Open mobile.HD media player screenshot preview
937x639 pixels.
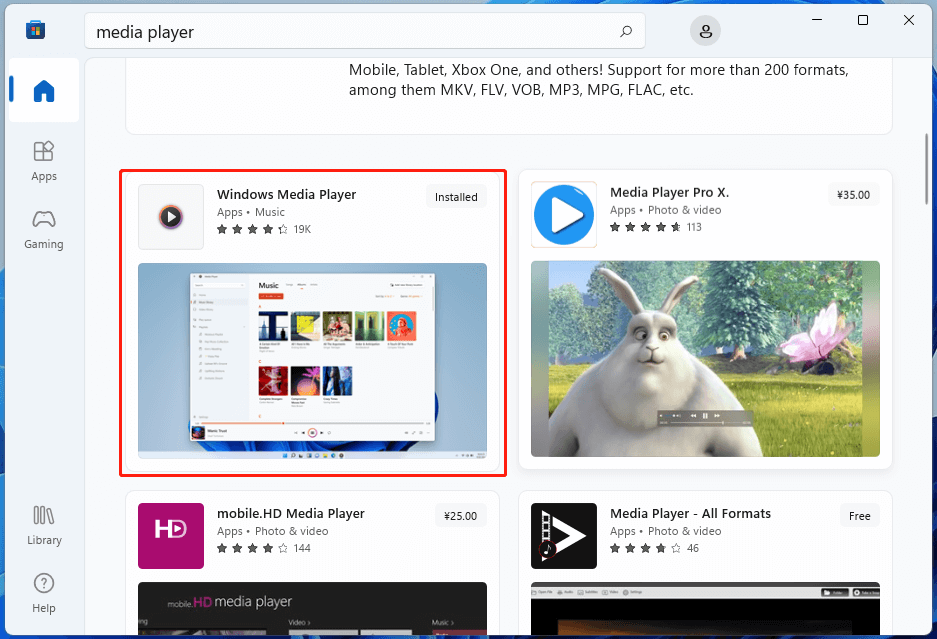tap(313, 609)
